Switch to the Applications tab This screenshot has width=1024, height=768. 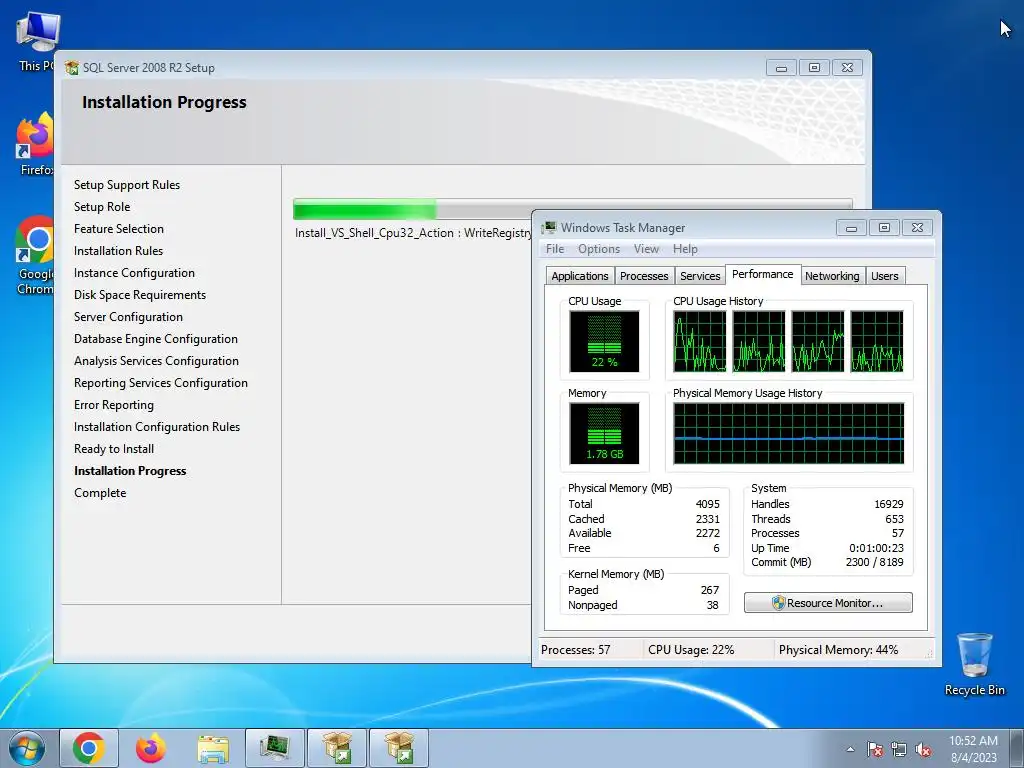point(579,276)
